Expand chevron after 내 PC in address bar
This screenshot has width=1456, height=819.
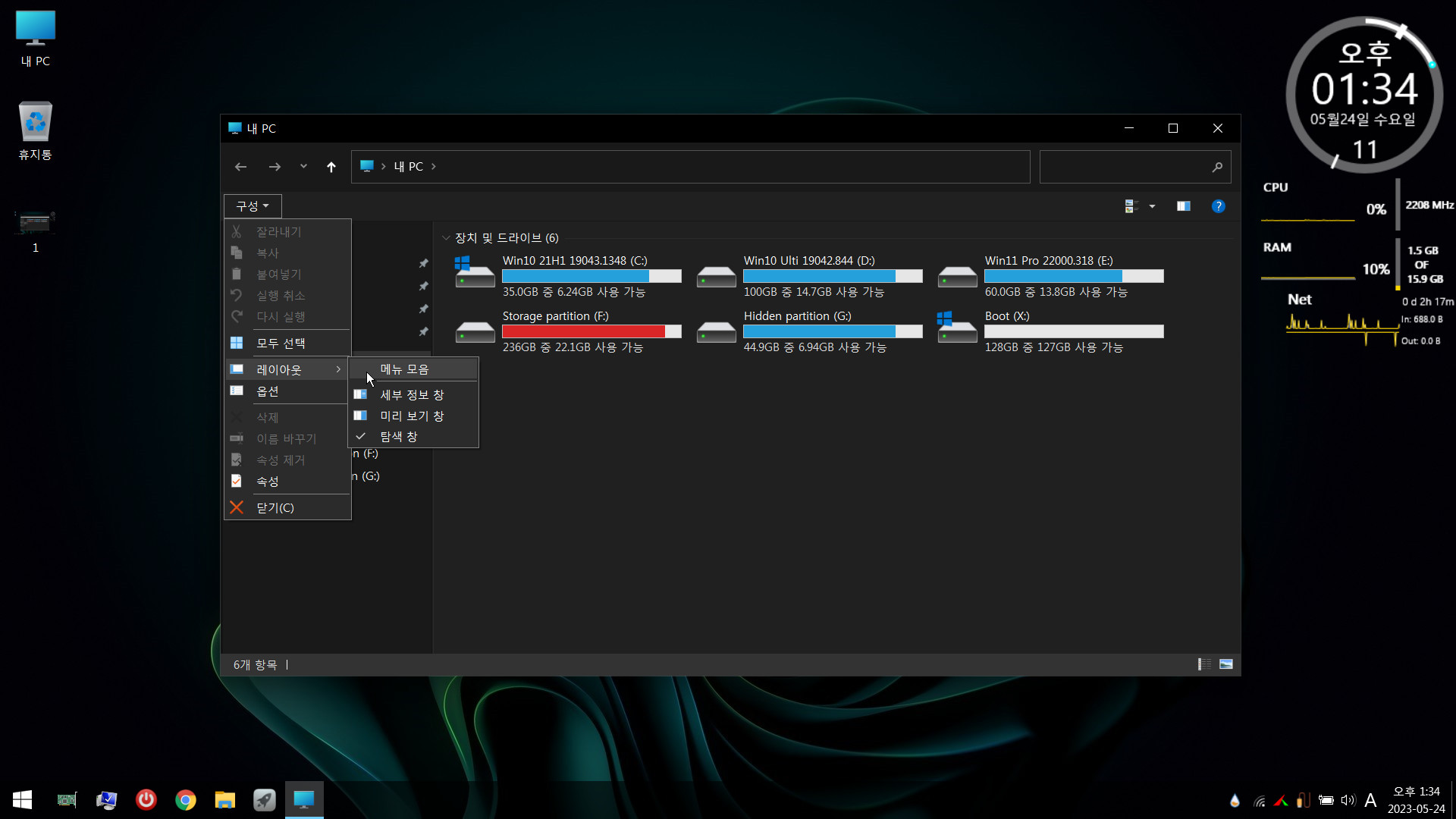coord(434,166)
